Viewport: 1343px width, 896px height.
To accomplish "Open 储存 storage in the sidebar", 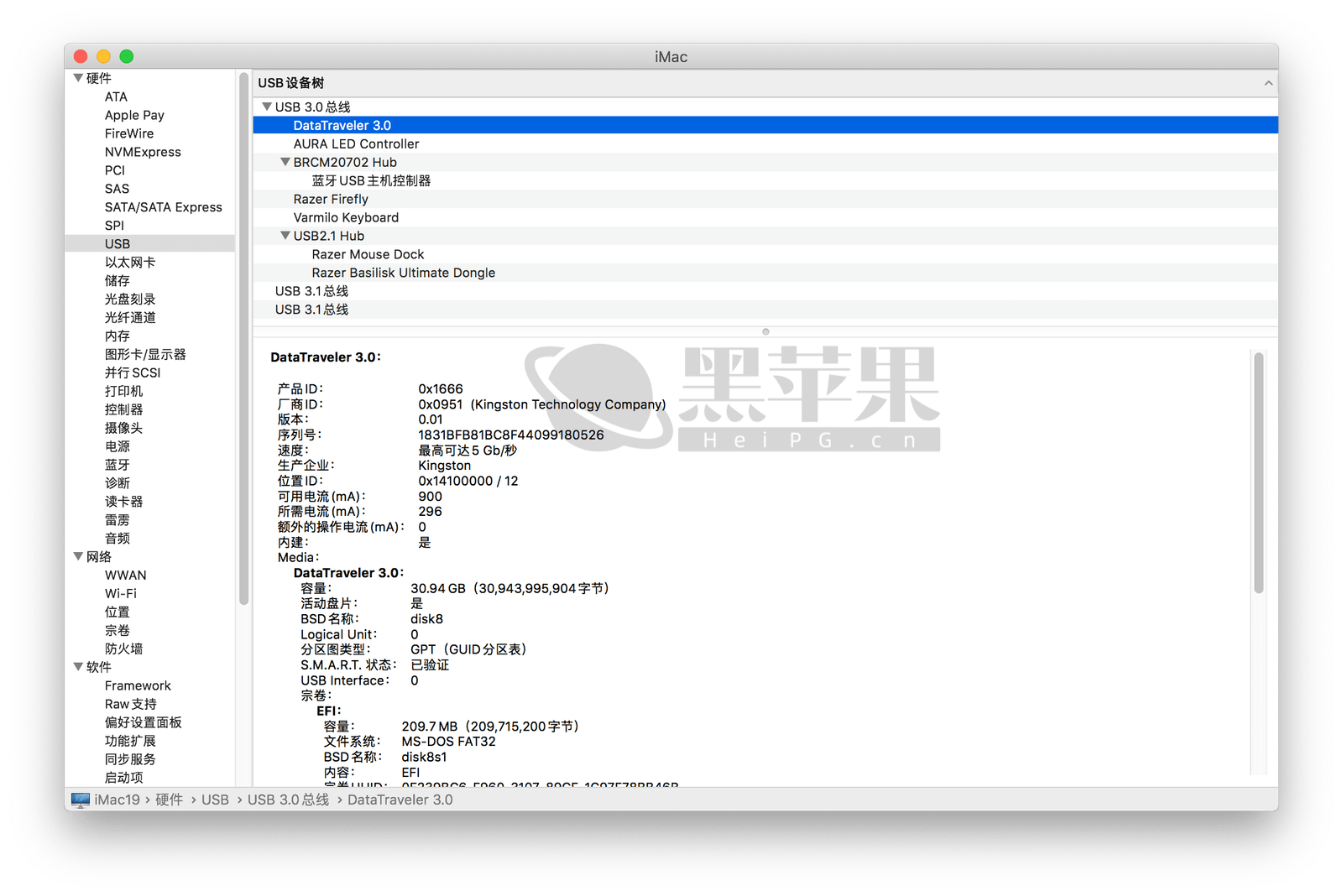I will [118, 281].
